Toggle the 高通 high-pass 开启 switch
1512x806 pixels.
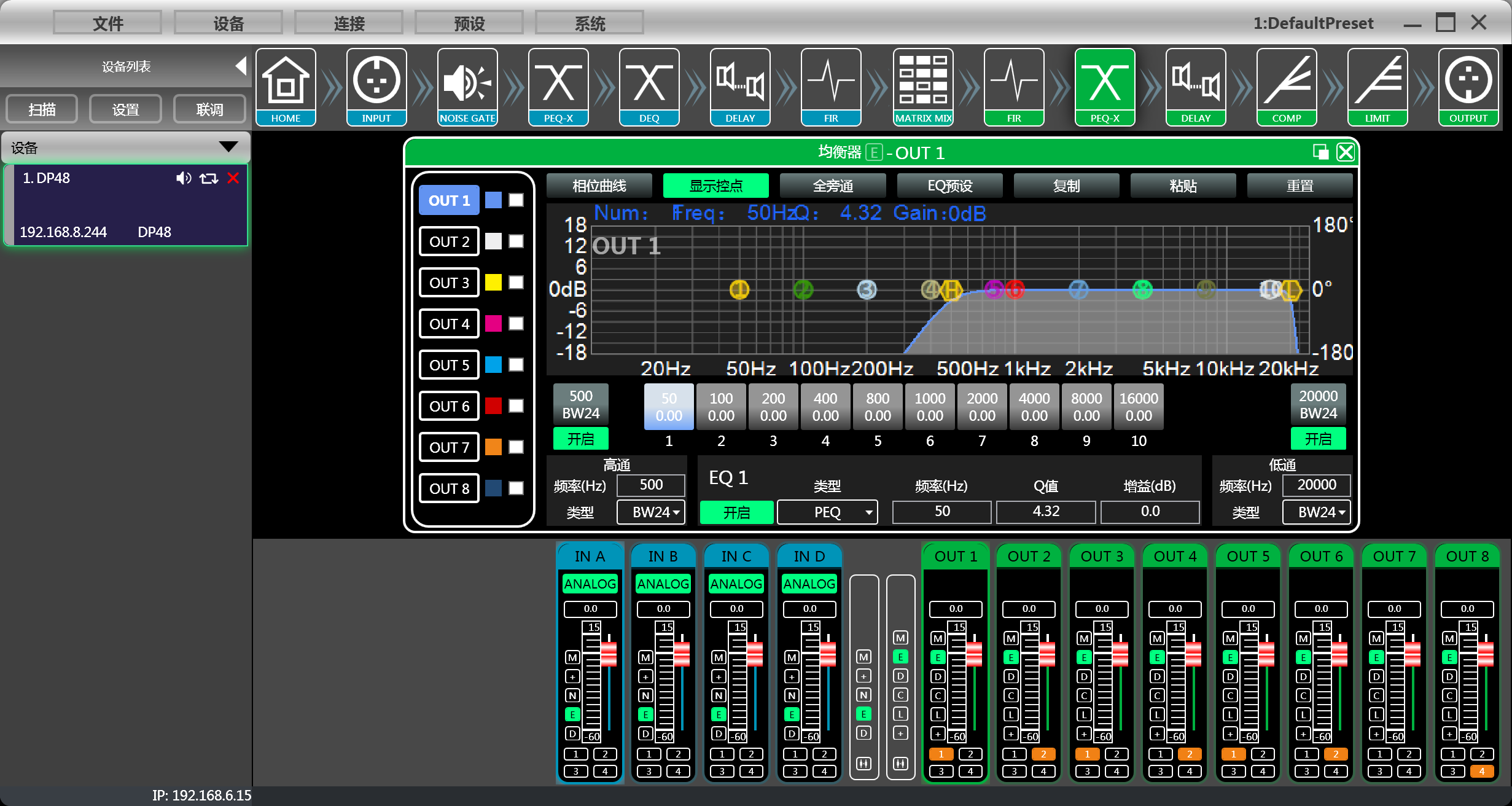[581, 439]
